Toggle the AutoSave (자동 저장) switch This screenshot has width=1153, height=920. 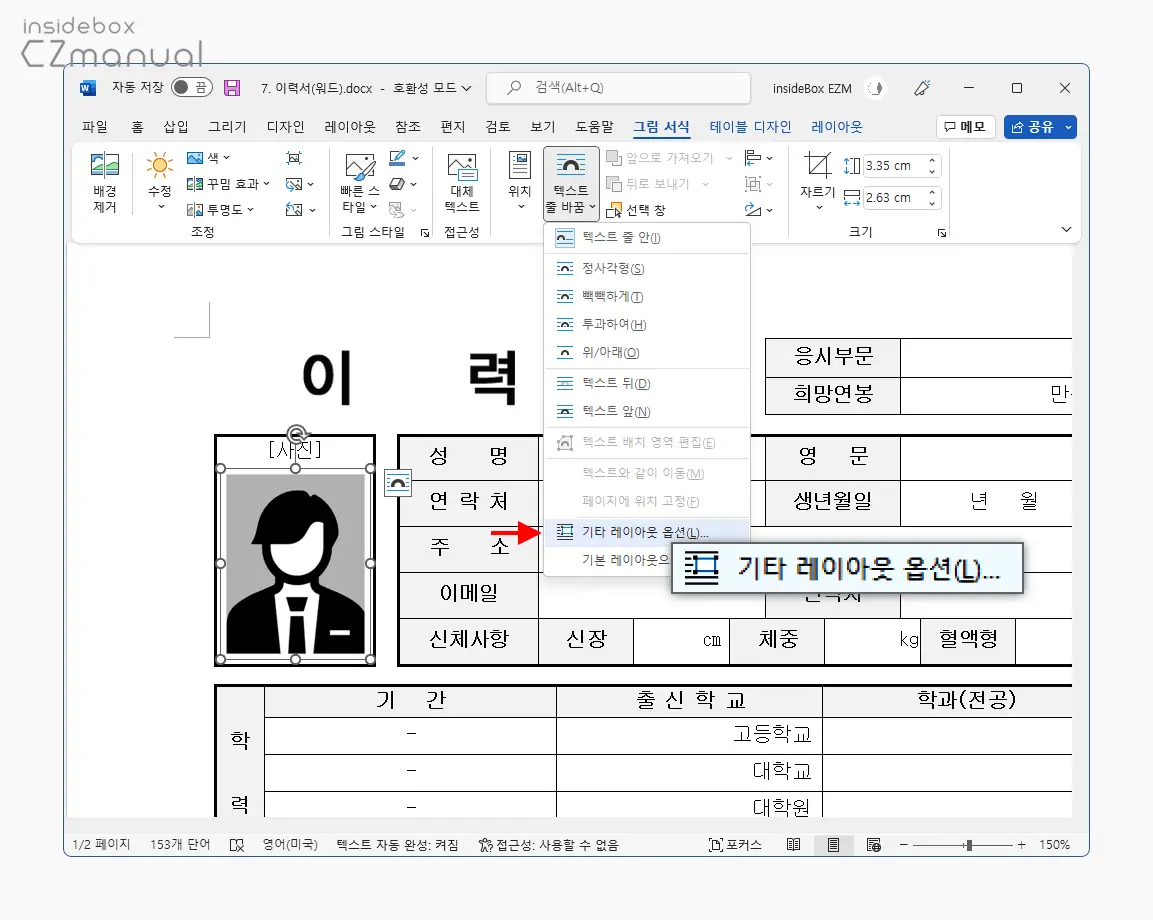click(192, 88)
